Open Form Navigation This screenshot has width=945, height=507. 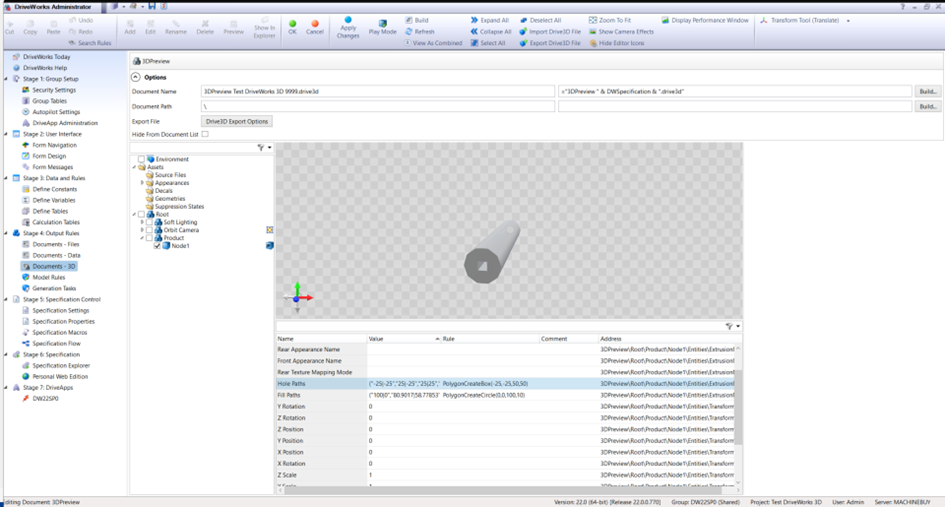[x=54, y=145]
